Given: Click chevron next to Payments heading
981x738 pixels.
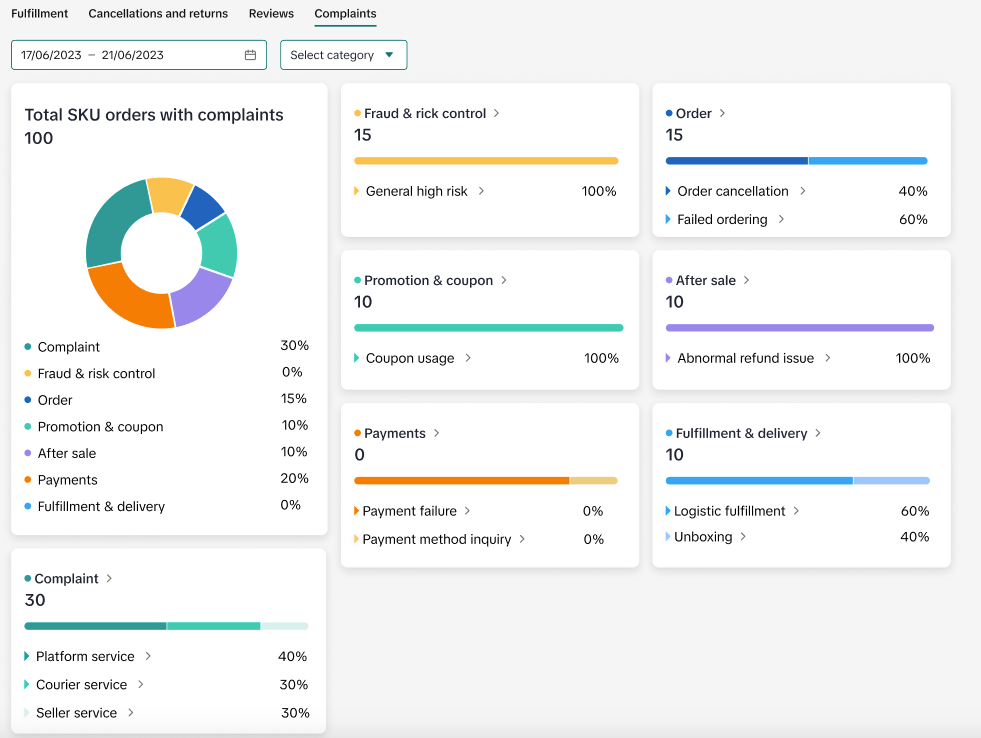Looking at the screenshot, I should point(437,434).
